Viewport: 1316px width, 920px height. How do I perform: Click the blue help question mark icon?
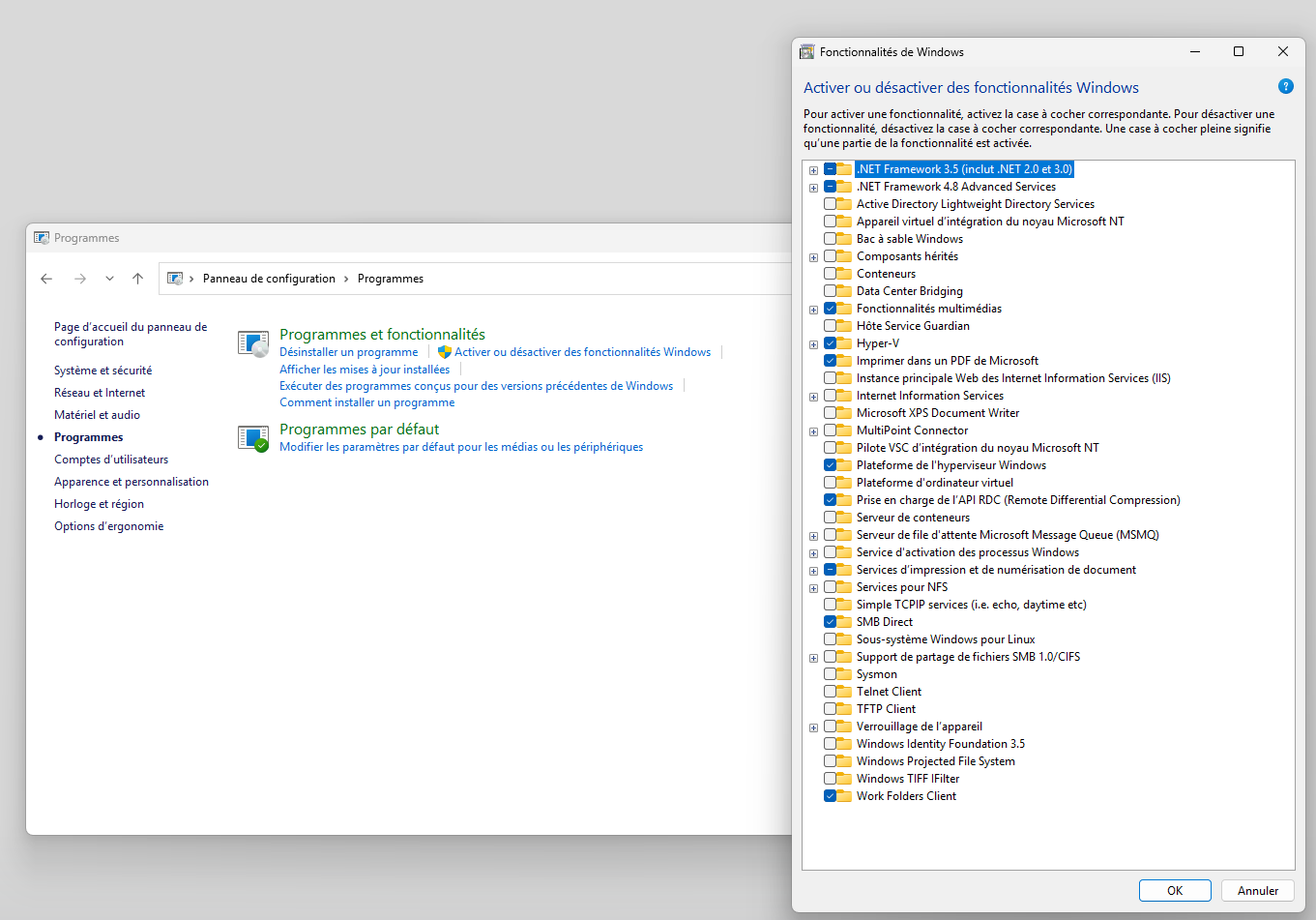tap(1285, 86)
